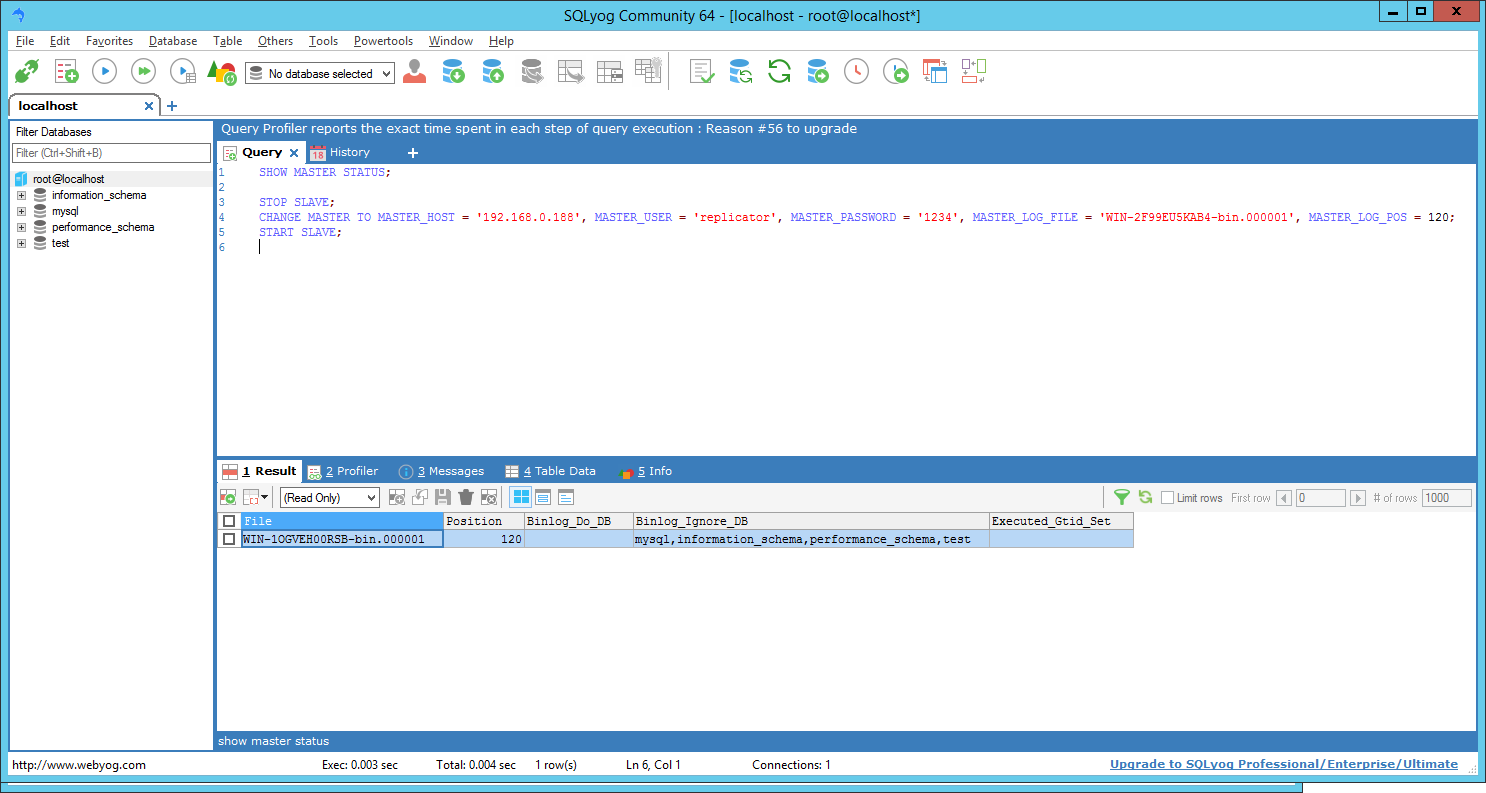Open database synchronization wizard icon
Image resolution: width=1486 pixels, height=793 pixels.
(741, 72)
